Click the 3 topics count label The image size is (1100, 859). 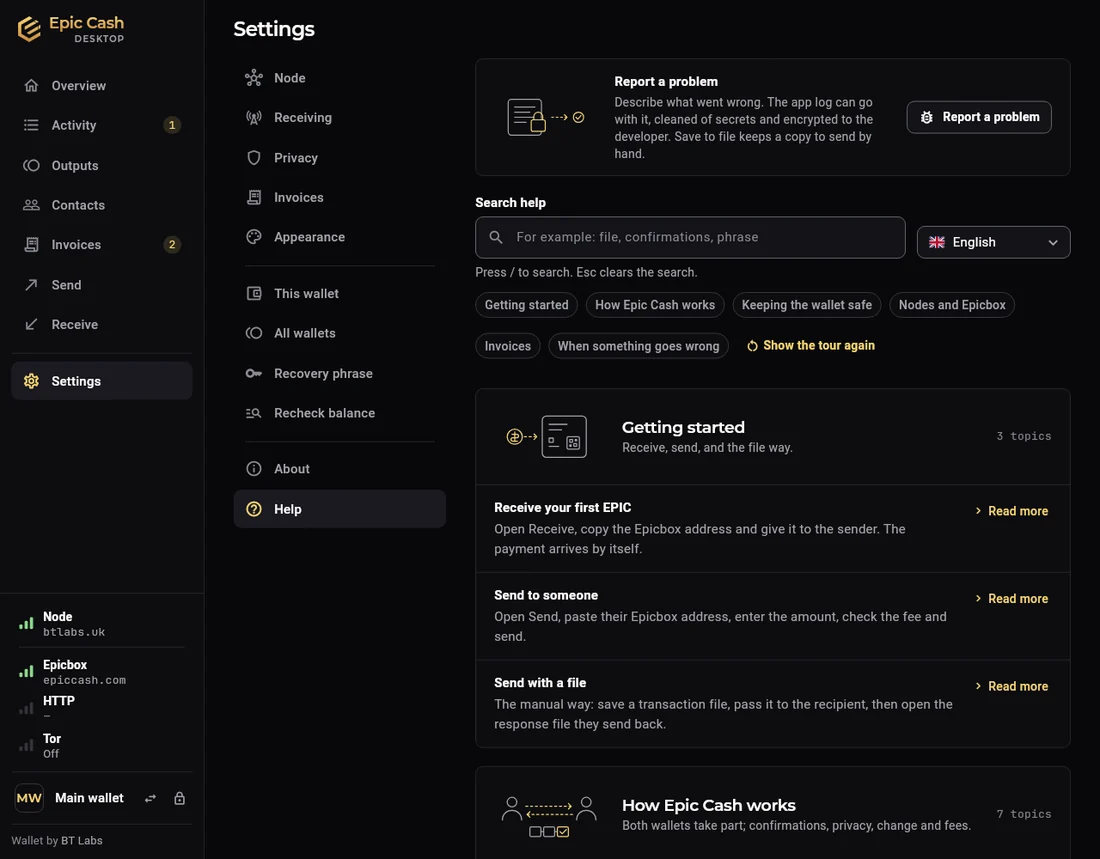pyautogui.click(x=1024, y=436)
